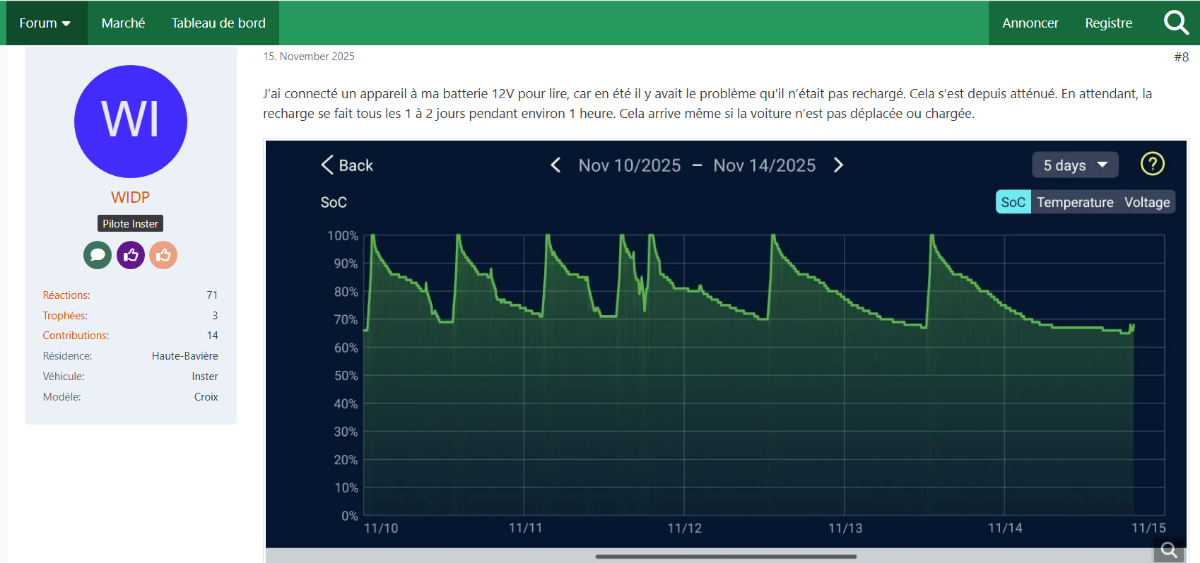Open the Marché menu item
This screenshot has width=1200, height=563.
coord(123,23)
